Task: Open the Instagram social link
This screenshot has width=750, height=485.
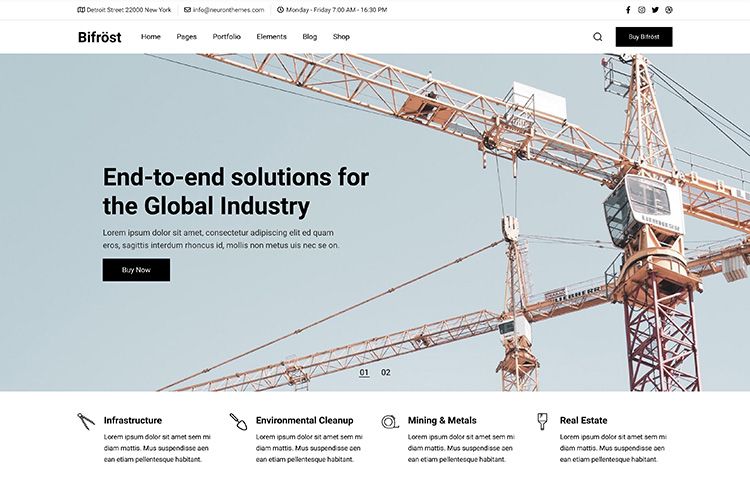Action: point(642,10)
